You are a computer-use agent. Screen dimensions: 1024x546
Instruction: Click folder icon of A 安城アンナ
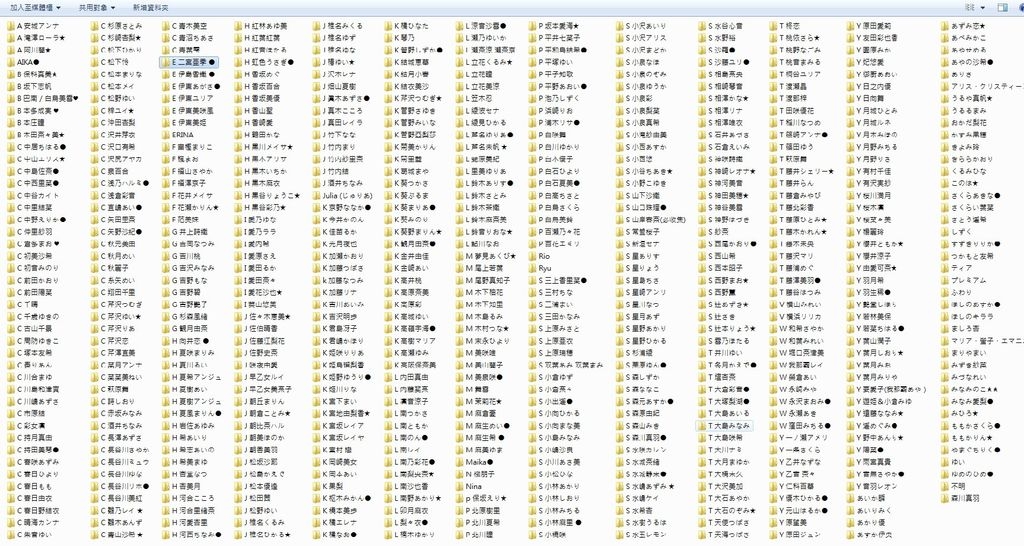tap(11, 26)
